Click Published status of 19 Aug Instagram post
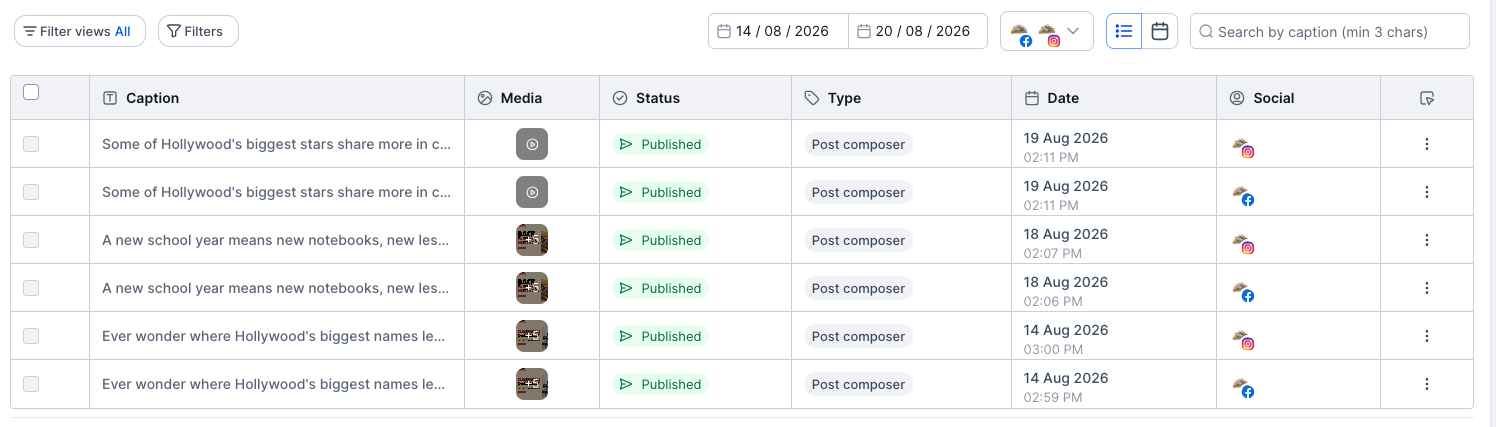The height and width of the screenshot is (427, 1496). click(660, 144)
